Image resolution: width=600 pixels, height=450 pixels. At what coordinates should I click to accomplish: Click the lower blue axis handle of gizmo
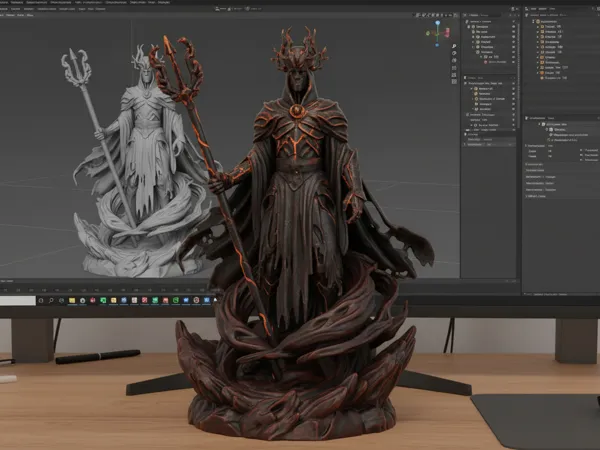437,45
